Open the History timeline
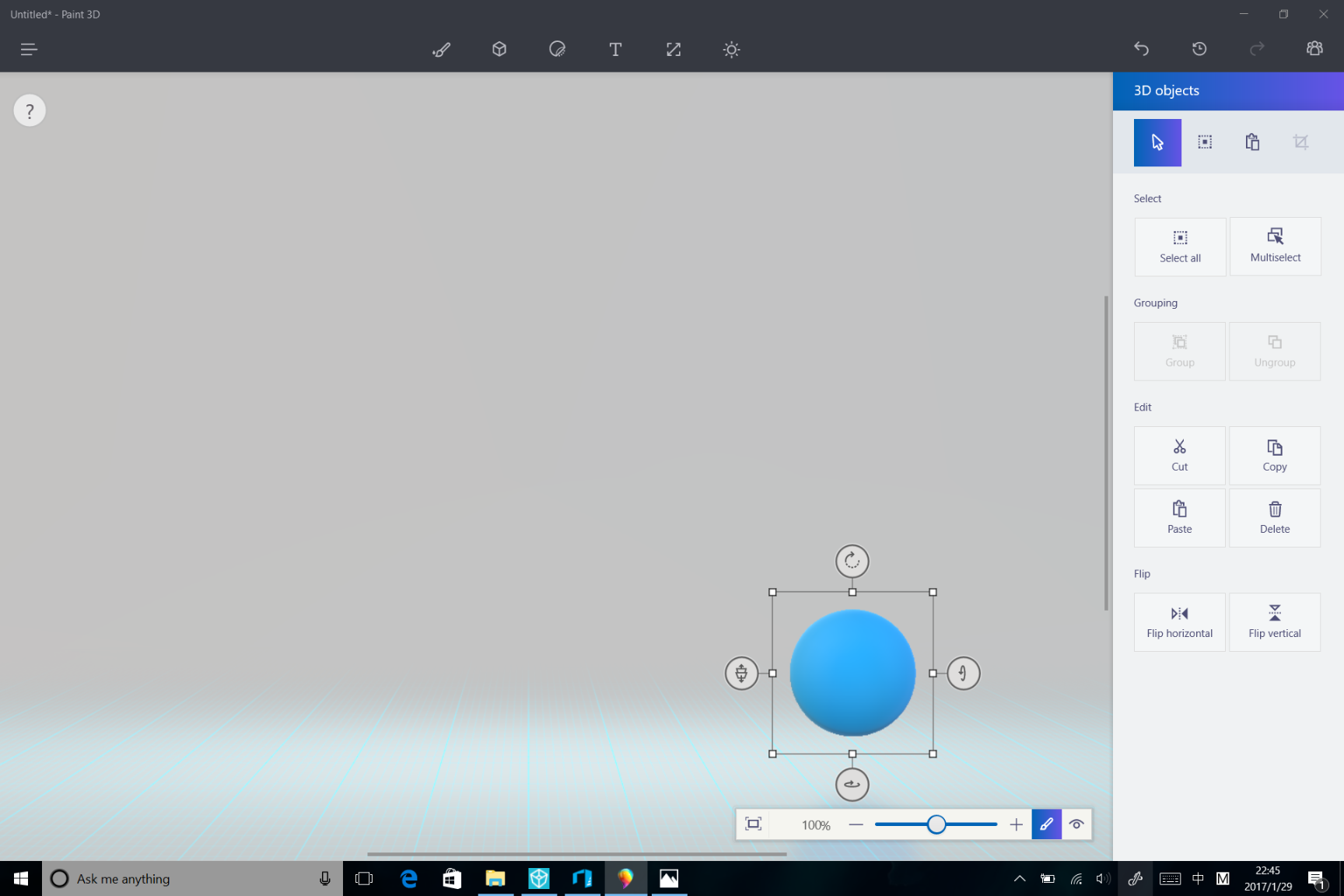 [x=1199, y=49]
